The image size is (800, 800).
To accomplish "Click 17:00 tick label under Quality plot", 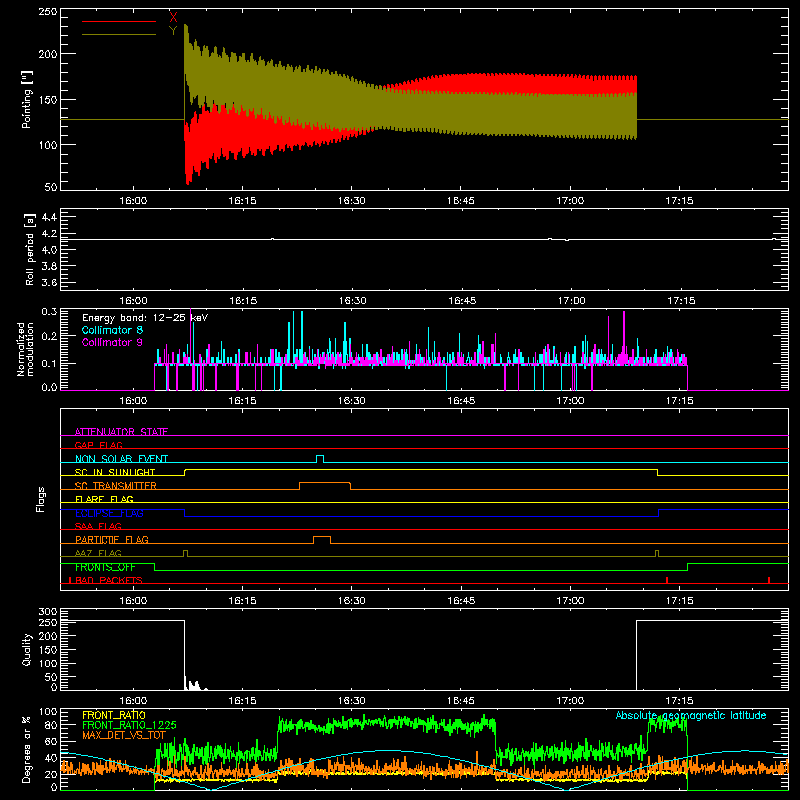I will [570, 701].
